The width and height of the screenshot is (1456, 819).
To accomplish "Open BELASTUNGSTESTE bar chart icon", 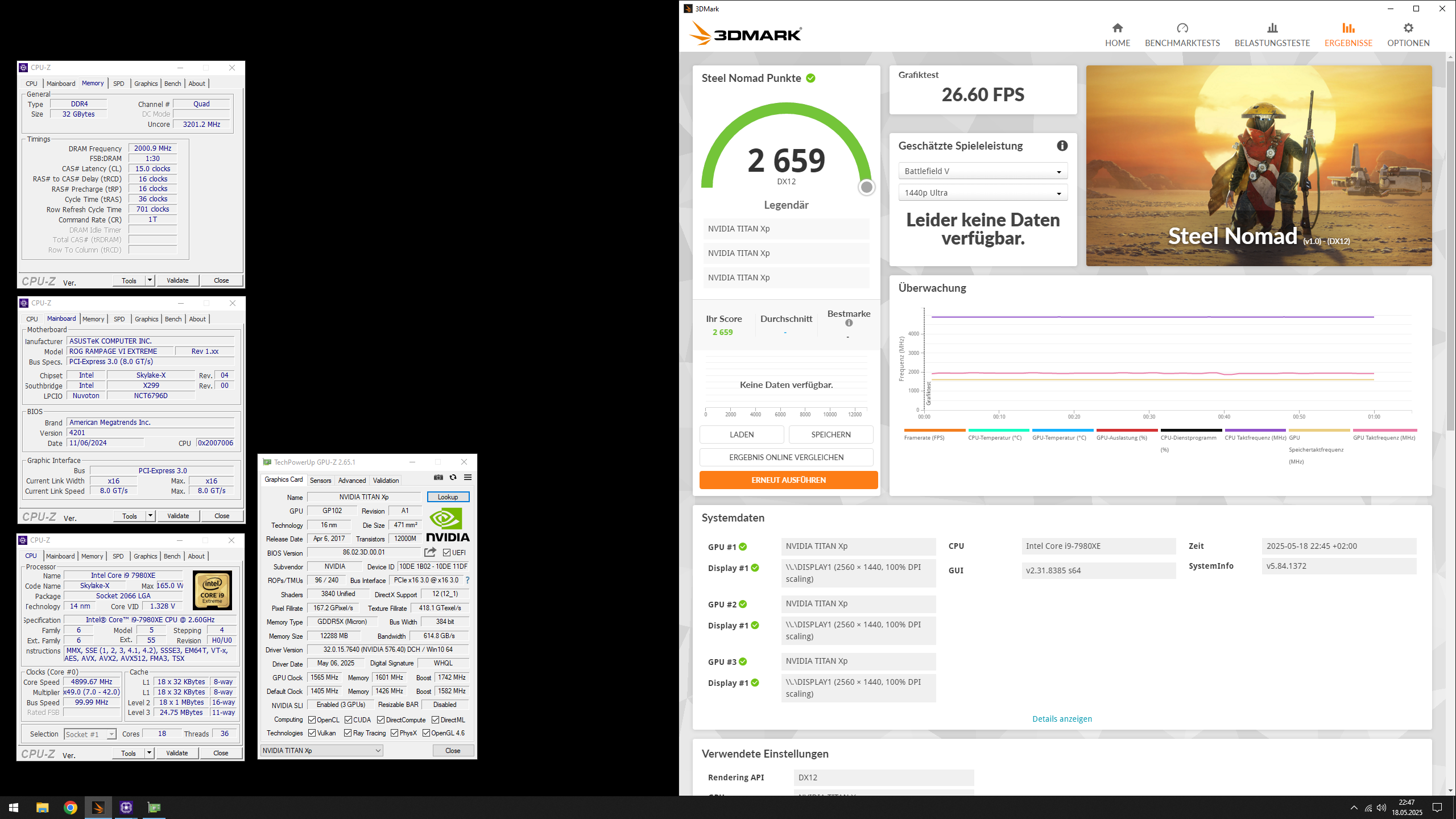I will point(1272,28).
